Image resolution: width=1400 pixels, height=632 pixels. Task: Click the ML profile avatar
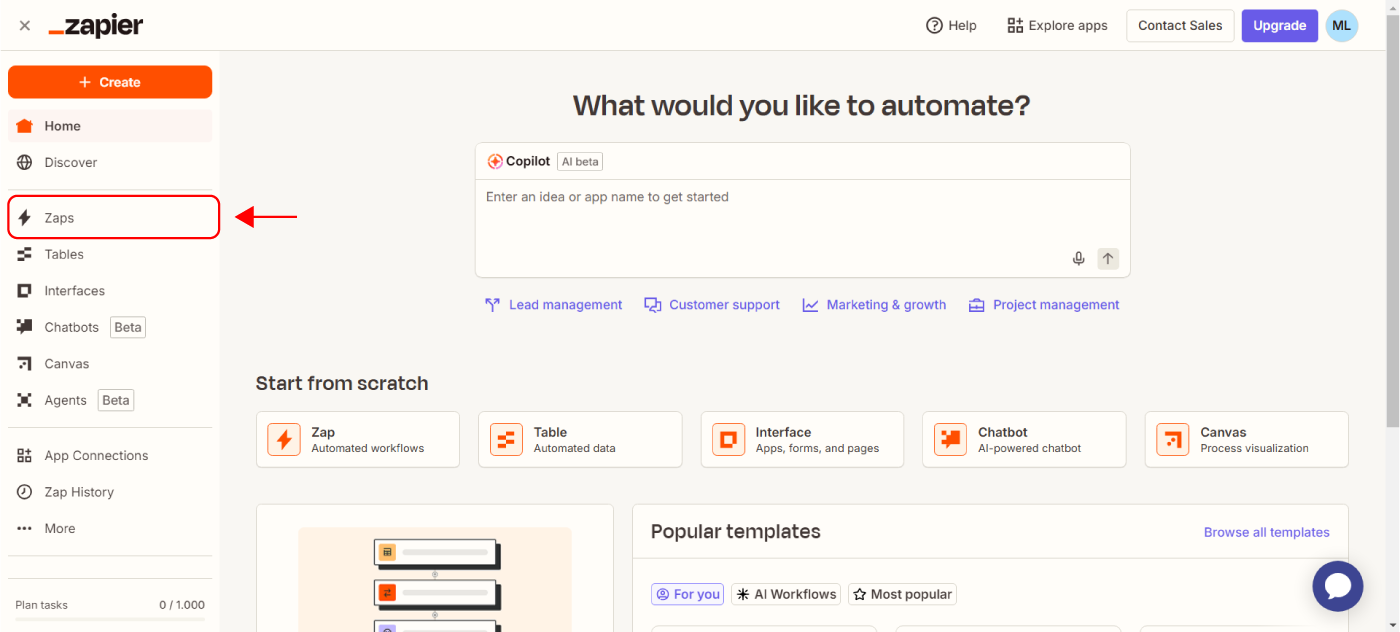[x=1341, y=26]
